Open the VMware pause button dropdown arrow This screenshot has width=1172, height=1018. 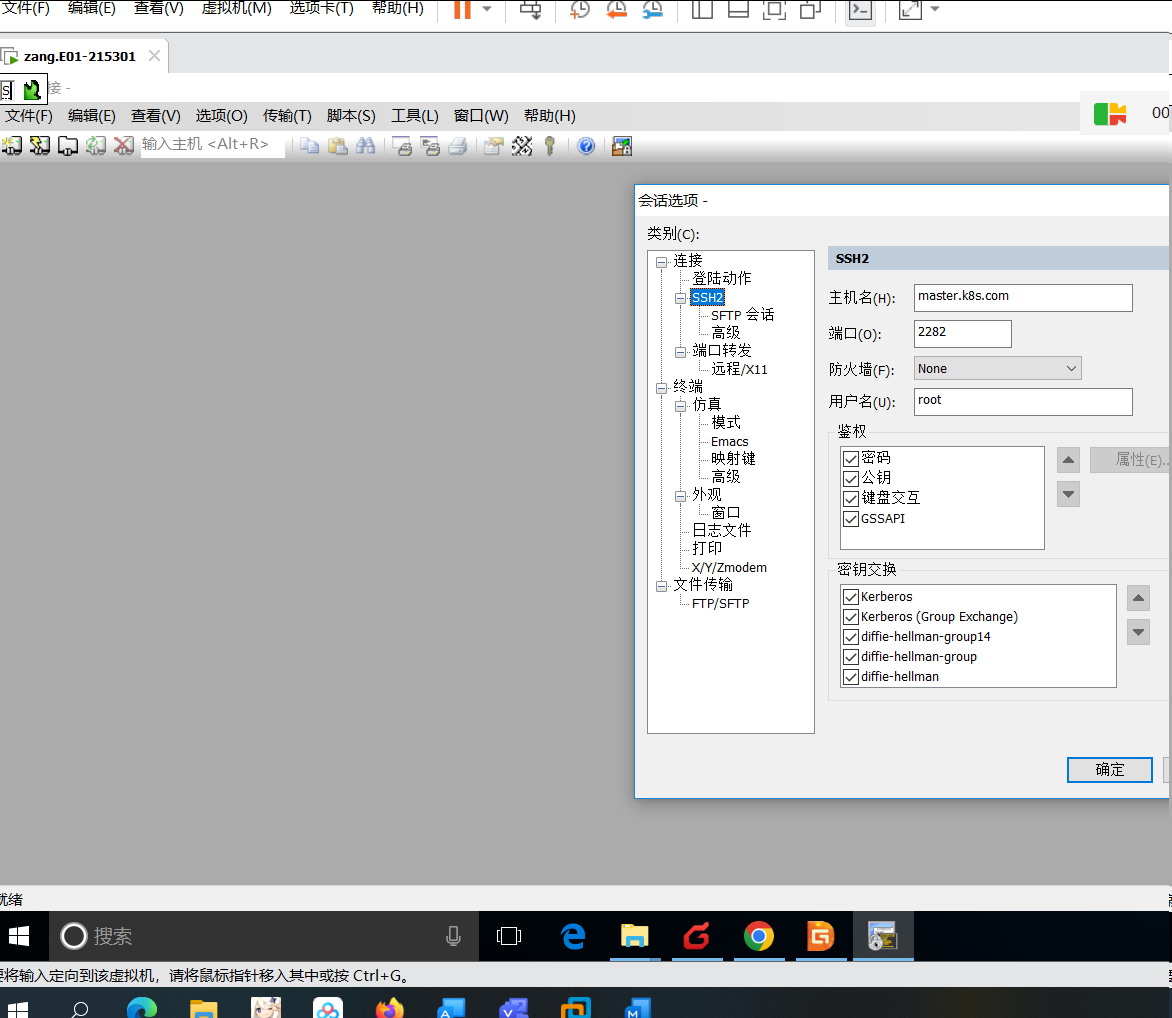pos(487,9)
